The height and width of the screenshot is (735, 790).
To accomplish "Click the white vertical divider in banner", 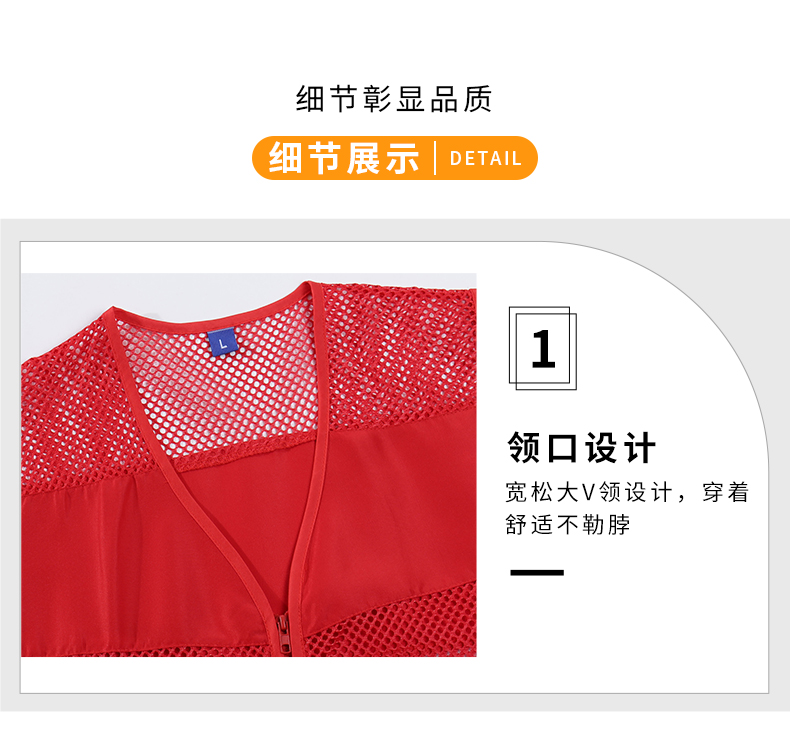I will click(435, 158).
